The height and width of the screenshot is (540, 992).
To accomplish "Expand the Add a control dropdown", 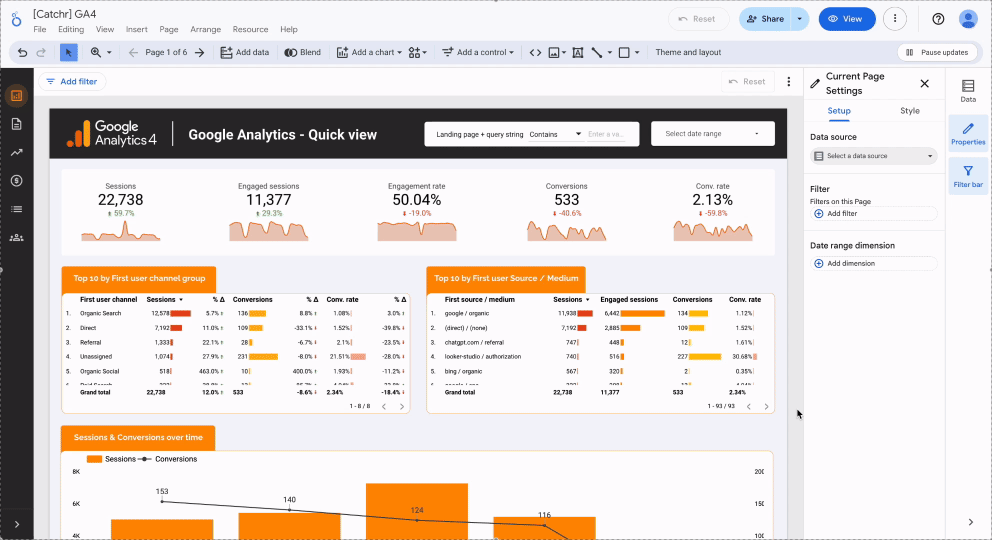I will pos(511,52).
